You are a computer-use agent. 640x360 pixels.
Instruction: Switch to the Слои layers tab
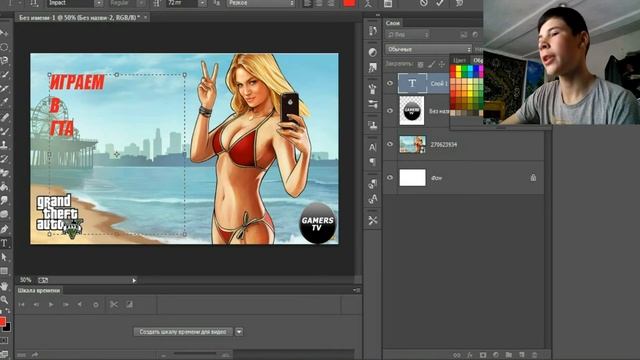[x=393, y=23]
